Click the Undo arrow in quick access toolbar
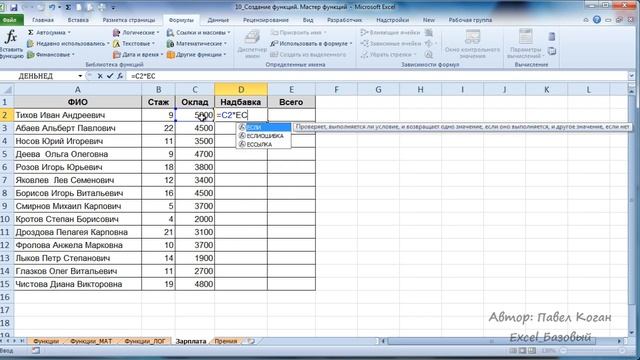Viewport: 640px width, 360px height. click(x=52, y=7)
